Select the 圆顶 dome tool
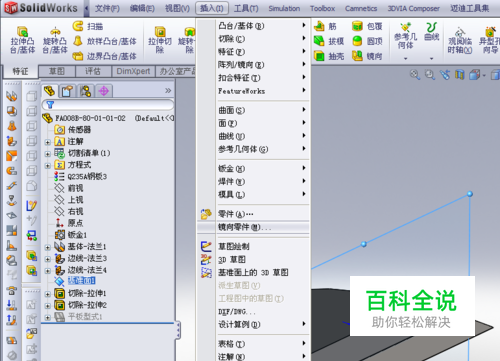Image resolution: width=500 pixels, height=361 pixels. tap(367, 41)
